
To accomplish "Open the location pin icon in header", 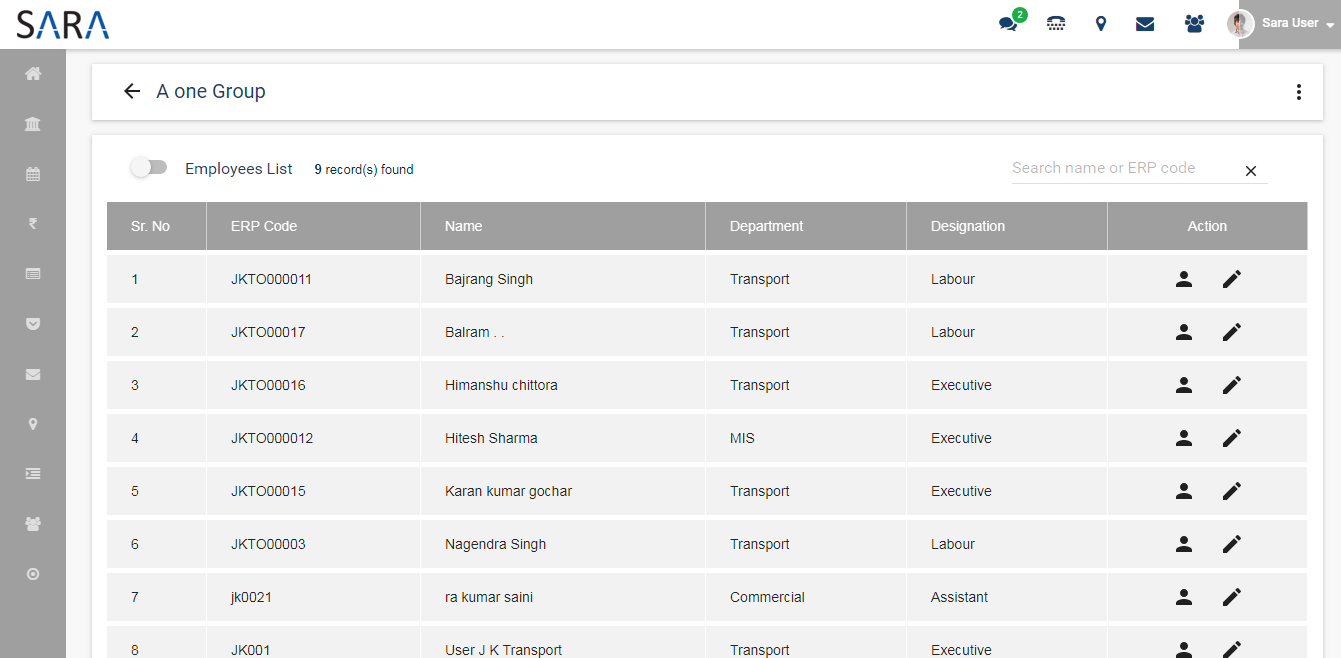I will pos(1101,24).
